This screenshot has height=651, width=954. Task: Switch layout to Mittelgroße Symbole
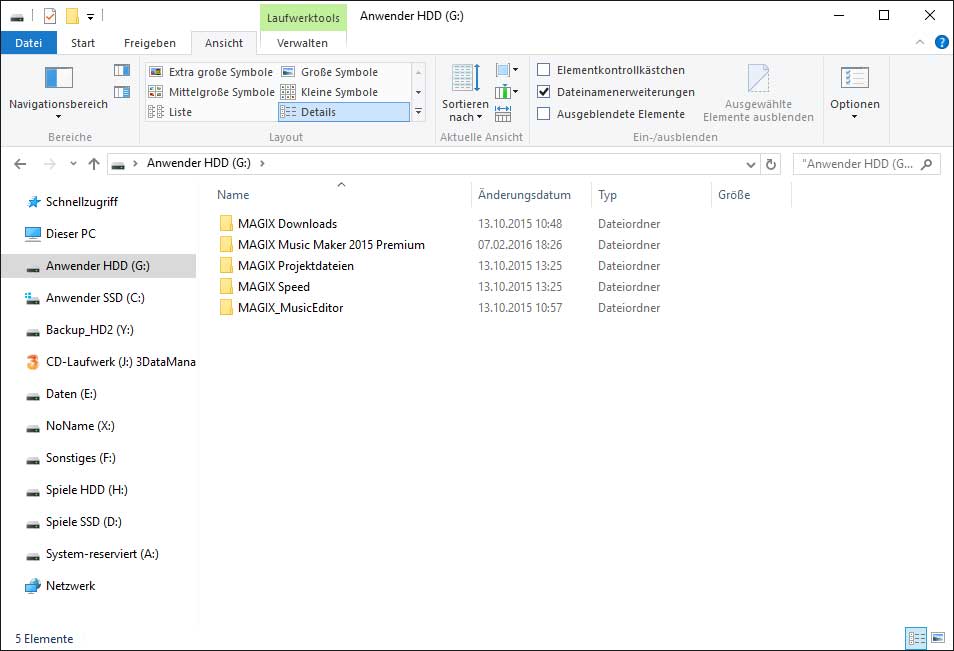211,92
